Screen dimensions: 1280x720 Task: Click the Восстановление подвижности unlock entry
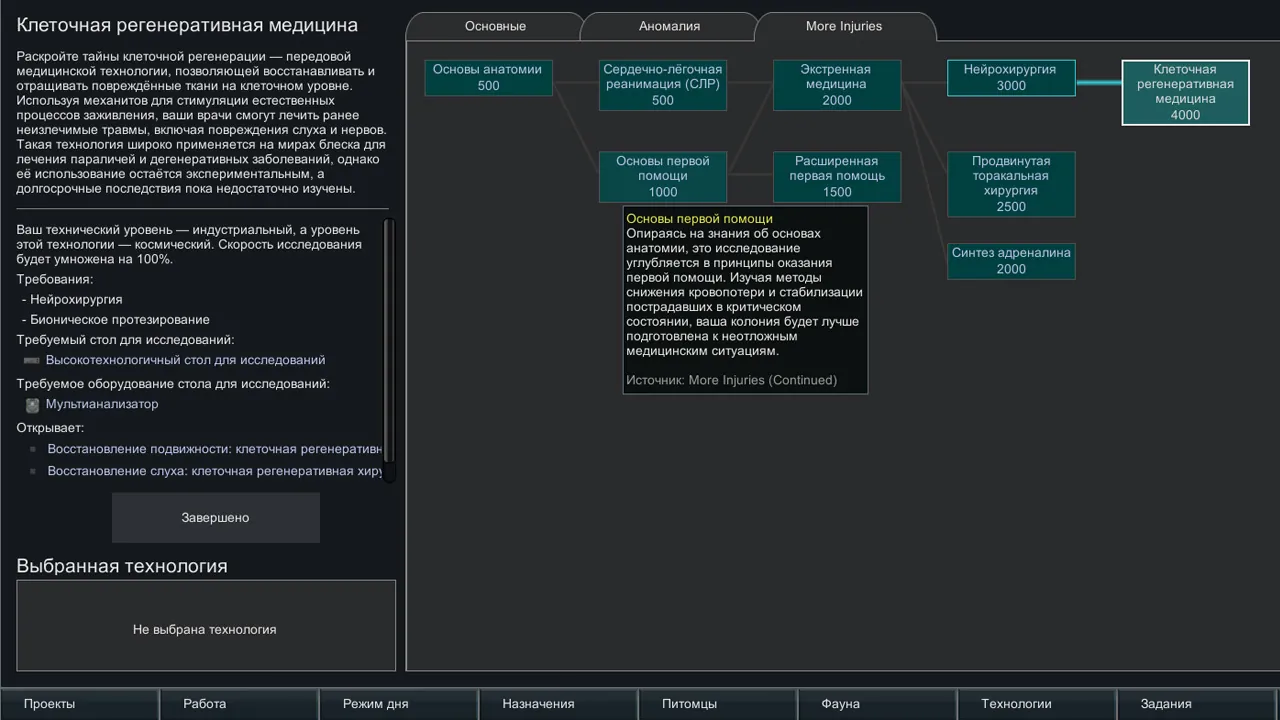point(215,449)
